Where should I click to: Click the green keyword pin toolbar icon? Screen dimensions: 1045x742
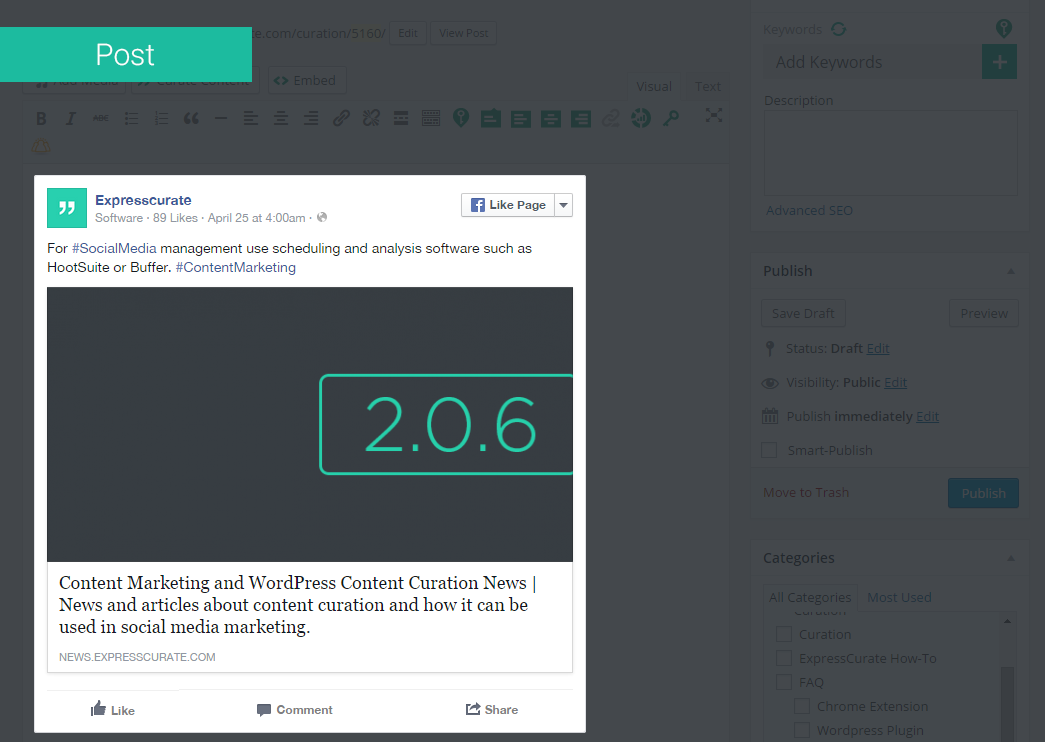tap(461, 118)
